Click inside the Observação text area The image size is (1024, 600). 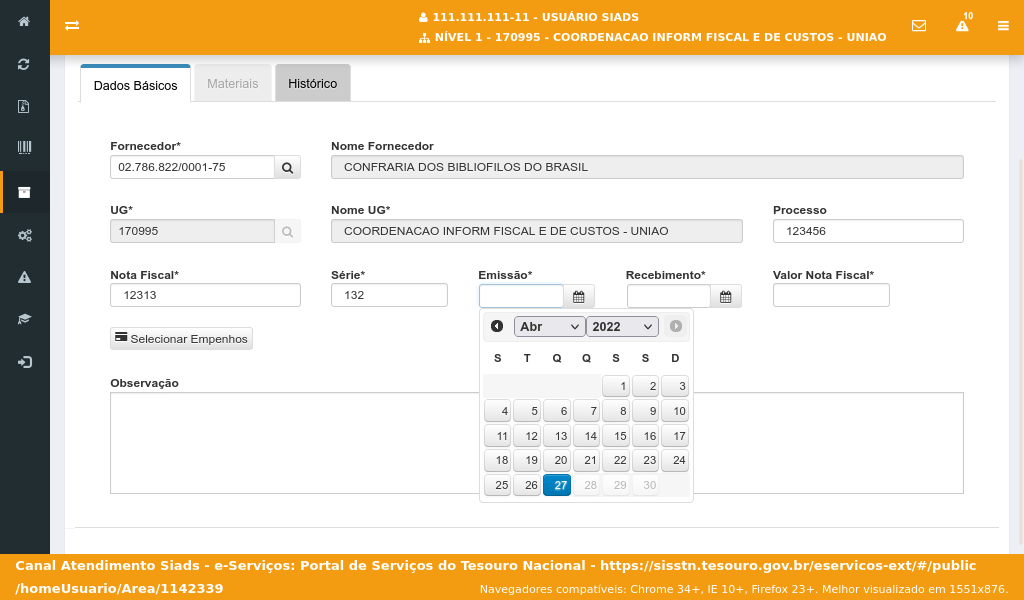pyautogui.click(x=537, y=443)
